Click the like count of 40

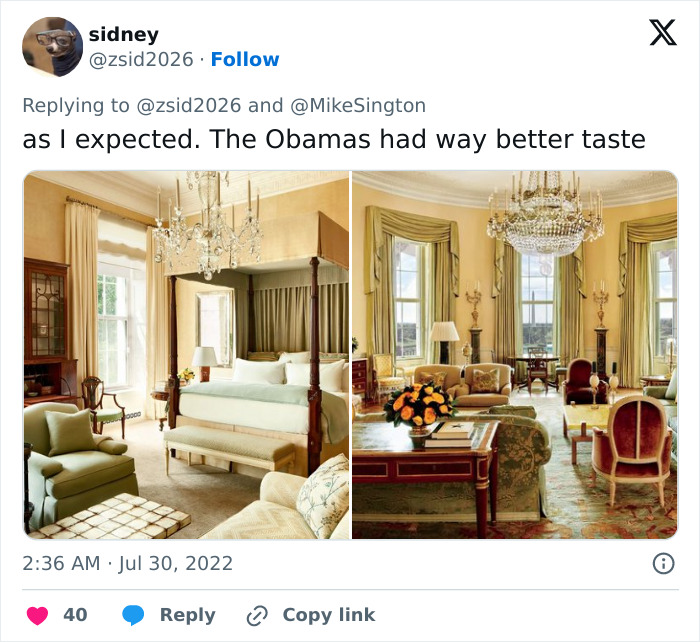click(75, 615)
